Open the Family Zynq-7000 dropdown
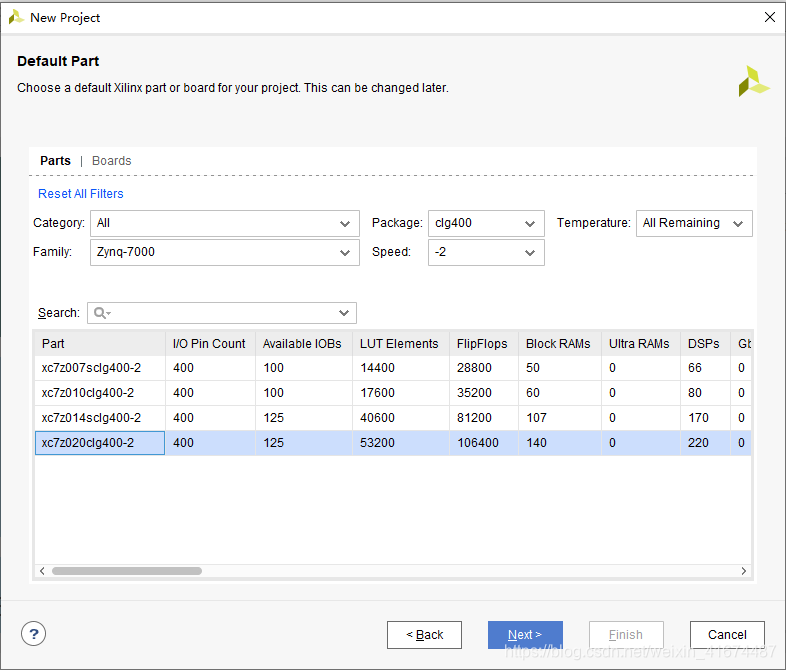786x670 pixels. coord(225,252)
